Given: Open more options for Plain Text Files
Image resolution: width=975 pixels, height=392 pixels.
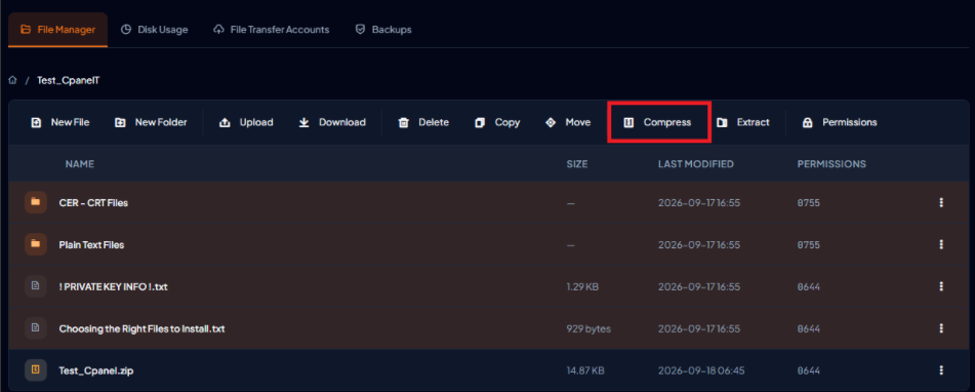Looking at the screenshot, I should [941, 244].
